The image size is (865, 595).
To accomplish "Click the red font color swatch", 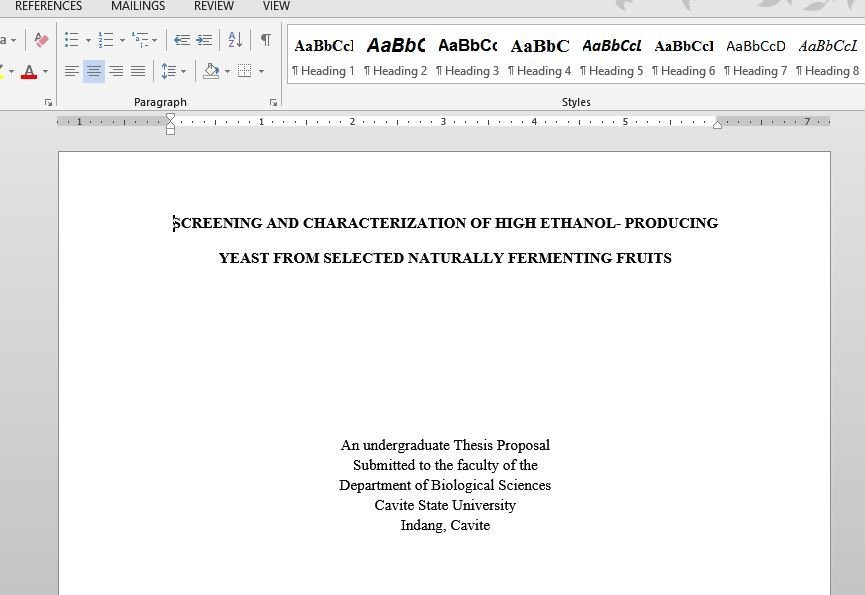I will click(29, 71).
